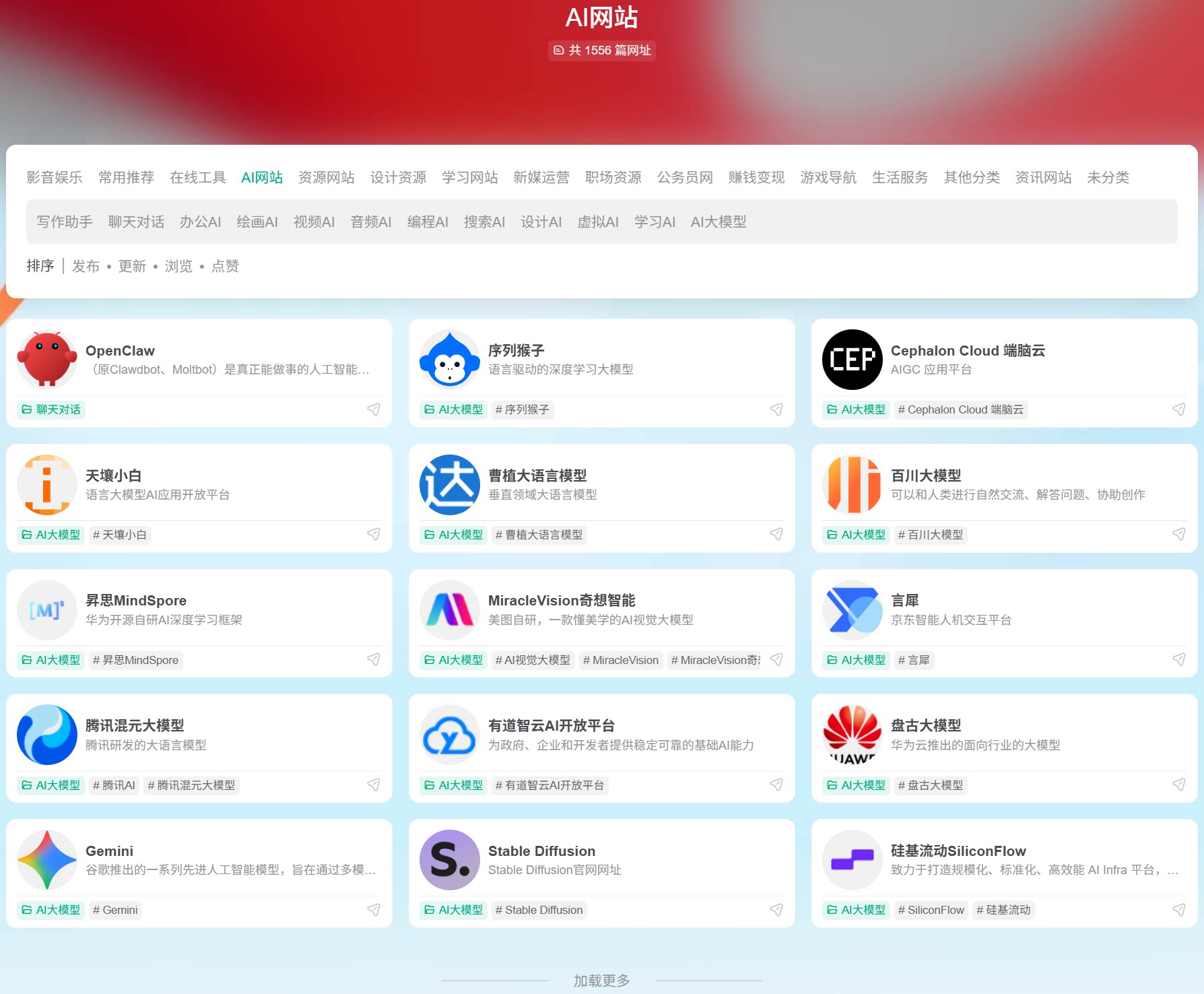Click the document icon beside 共1556篇网址

pyautogui.click(x=560, y=51)
